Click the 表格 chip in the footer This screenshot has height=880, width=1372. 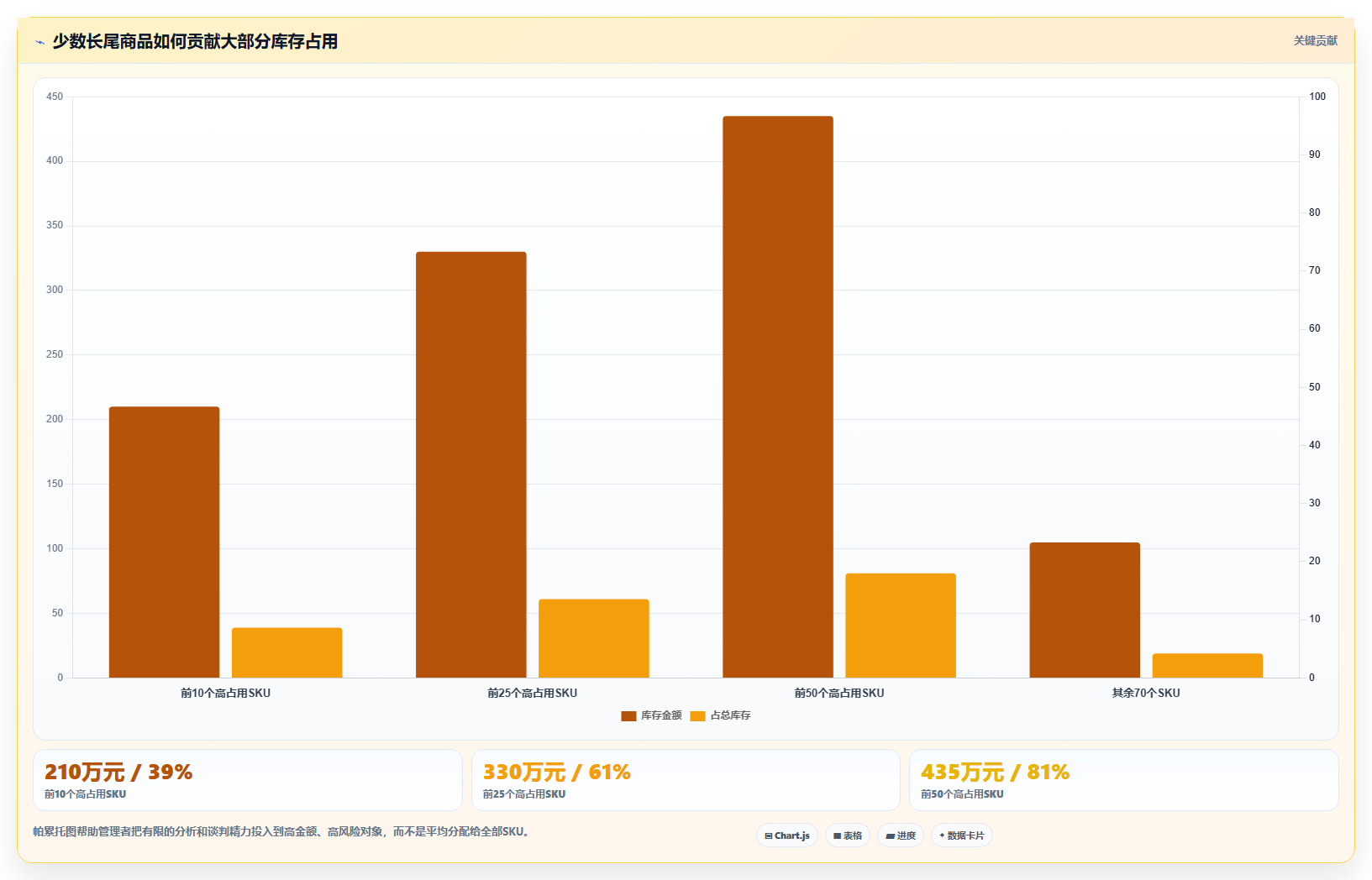tap(848, 835)
